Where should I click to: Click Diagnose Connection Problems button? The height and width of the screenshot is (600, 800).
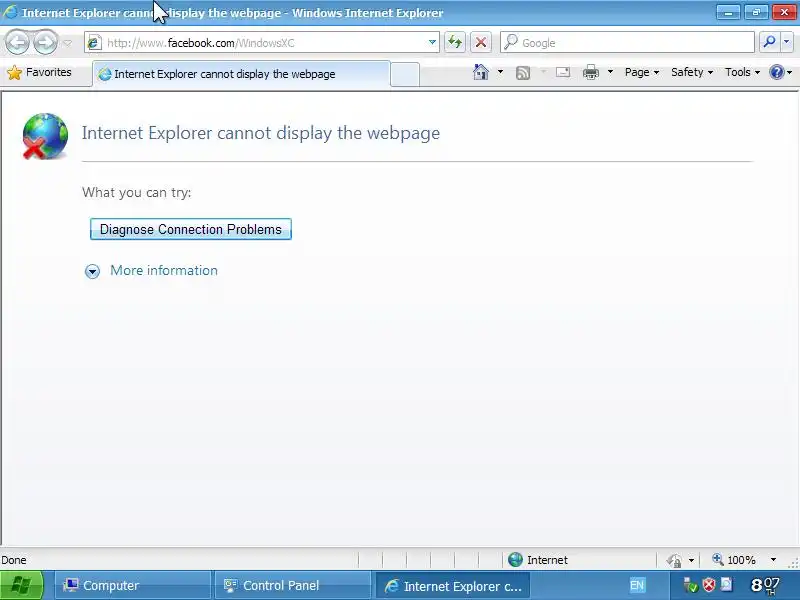191,229
